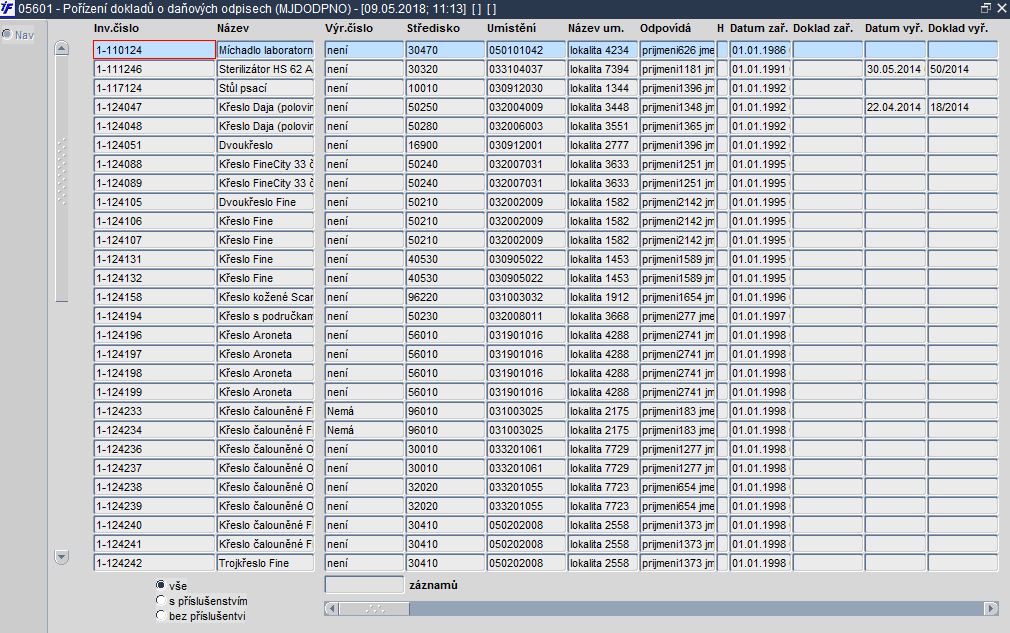The width and height of the screenshot is (1010, 633).
Task: Click umístění cell 050101042
Action: (x=526, y=50)
